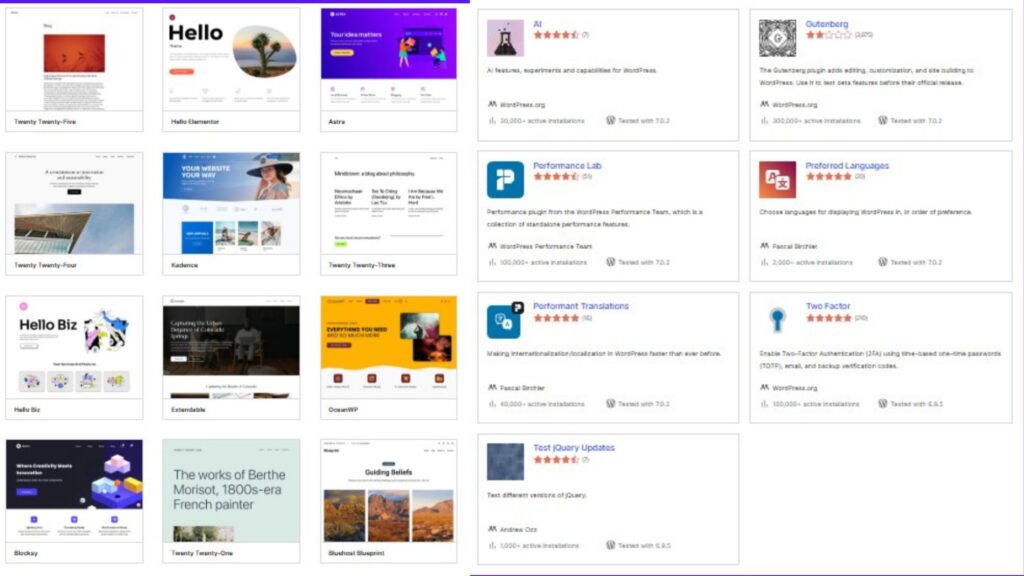Click the installations chart icon in Test jQuery Updates card
Screen dimensions: 1024x576
click(492, 545)
